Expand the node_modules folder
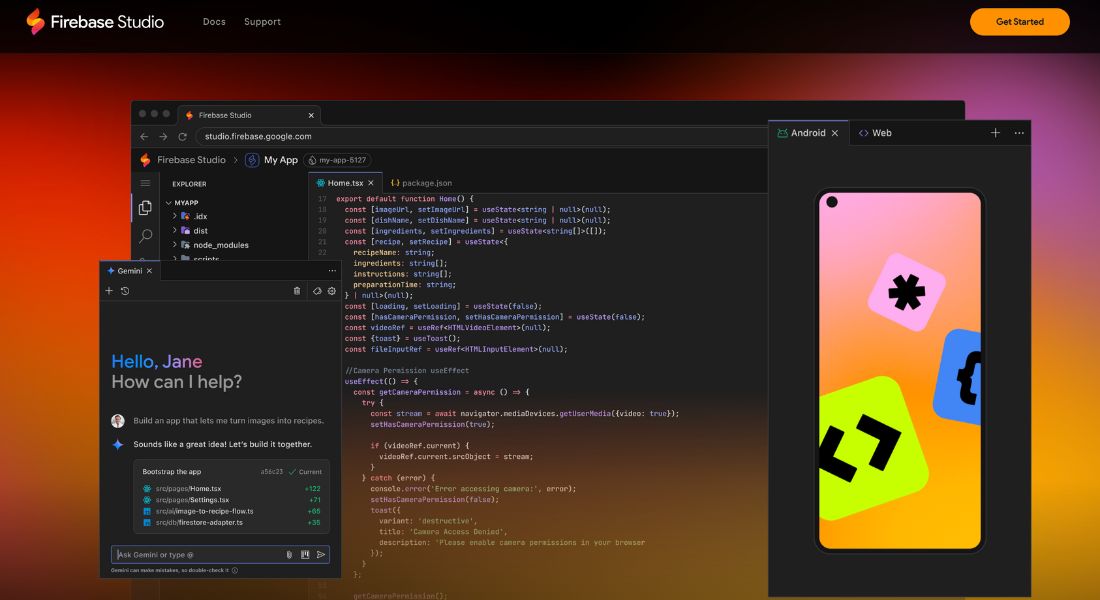Image resolution: width=1100 pixels, height=600 pixels. click(x=210, y=245)
